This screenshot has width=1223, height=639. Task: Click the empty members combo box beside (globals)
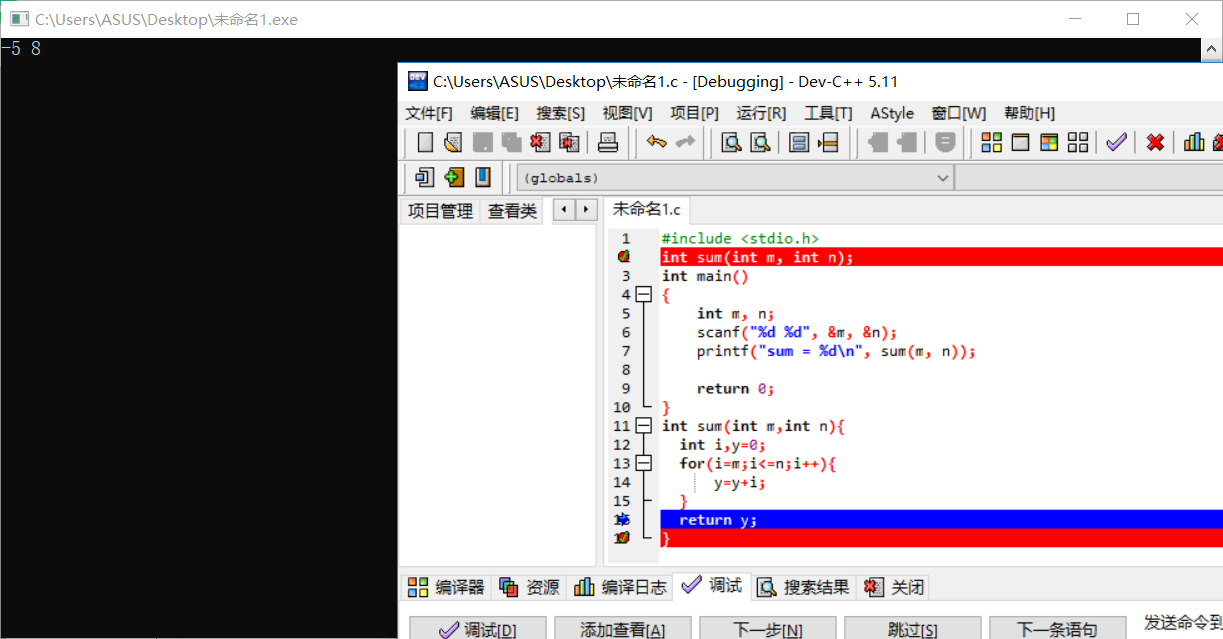(x=1089, y=177)
